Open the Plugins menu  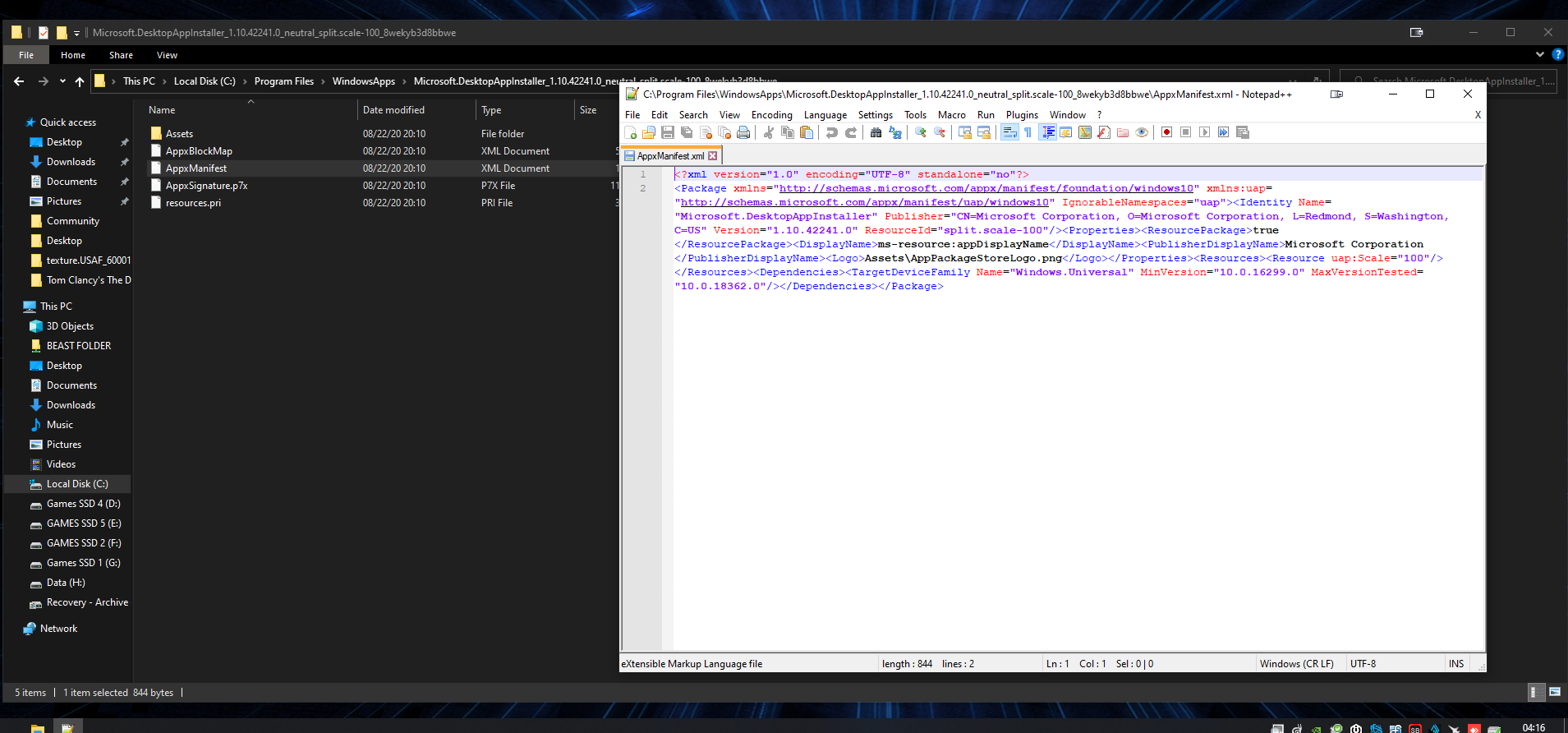tap(1022, 115)
